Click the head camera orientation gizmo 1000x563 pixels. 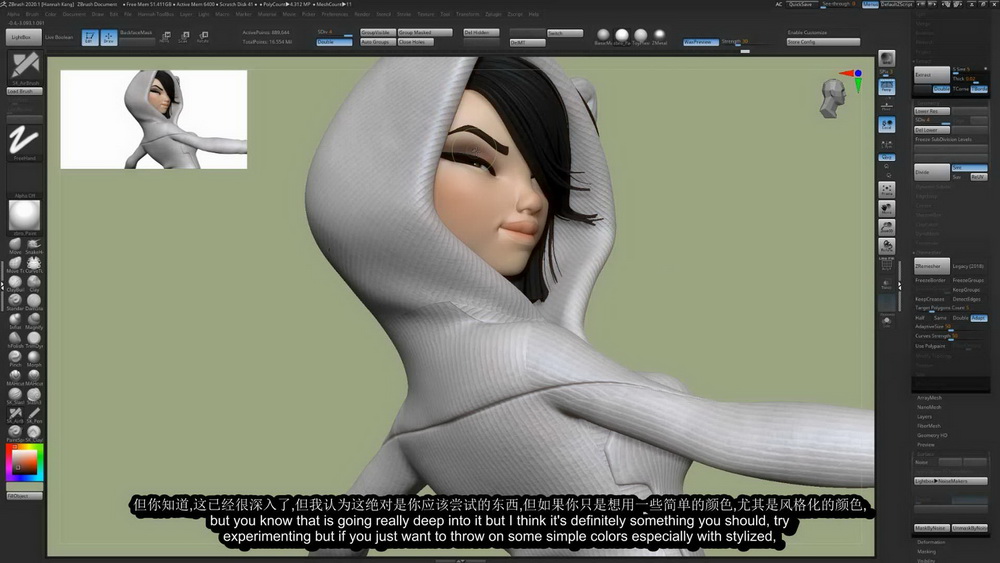pos(832,99)
